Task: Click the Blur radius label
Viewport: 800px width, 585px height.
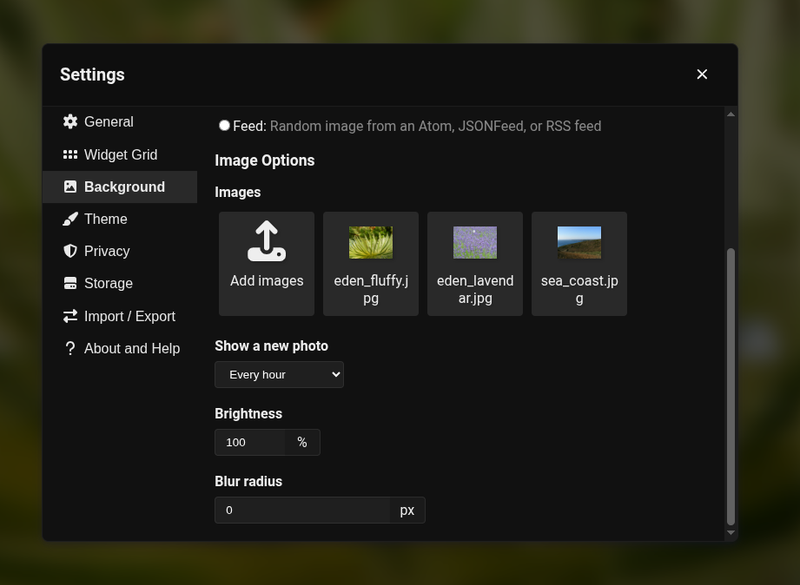Action: pos(248,481)
